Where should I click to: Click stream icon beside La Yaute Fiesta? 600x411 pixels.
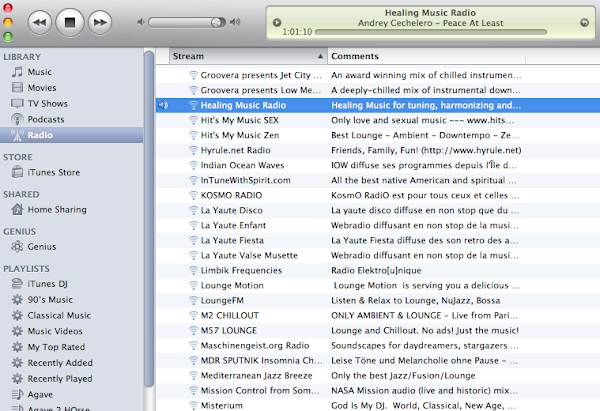pyautogui.click(x=194, y=240)
